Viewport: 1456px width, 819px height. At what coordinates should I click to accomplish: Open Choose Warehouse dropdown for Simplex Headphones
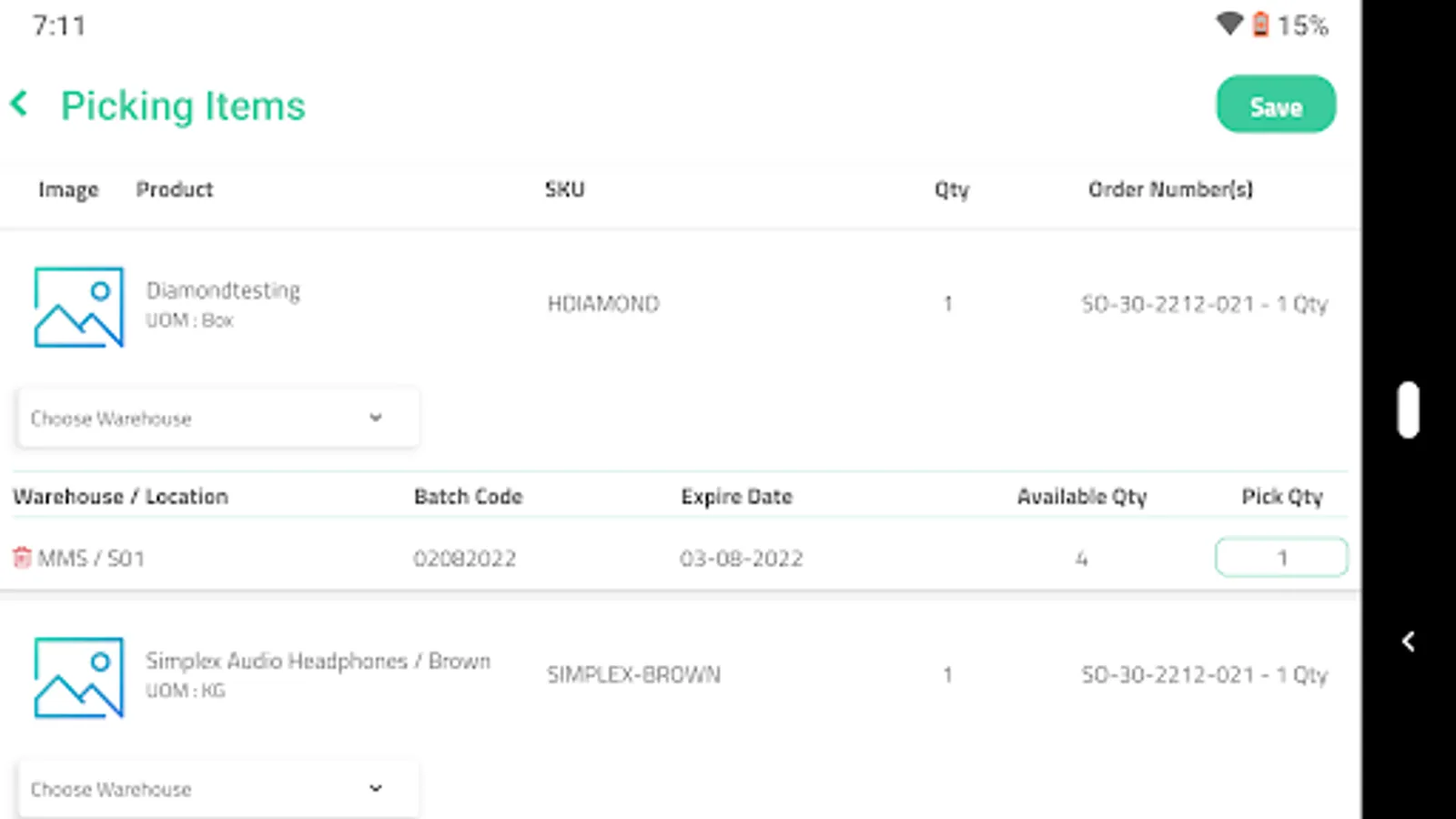[217, 788]
